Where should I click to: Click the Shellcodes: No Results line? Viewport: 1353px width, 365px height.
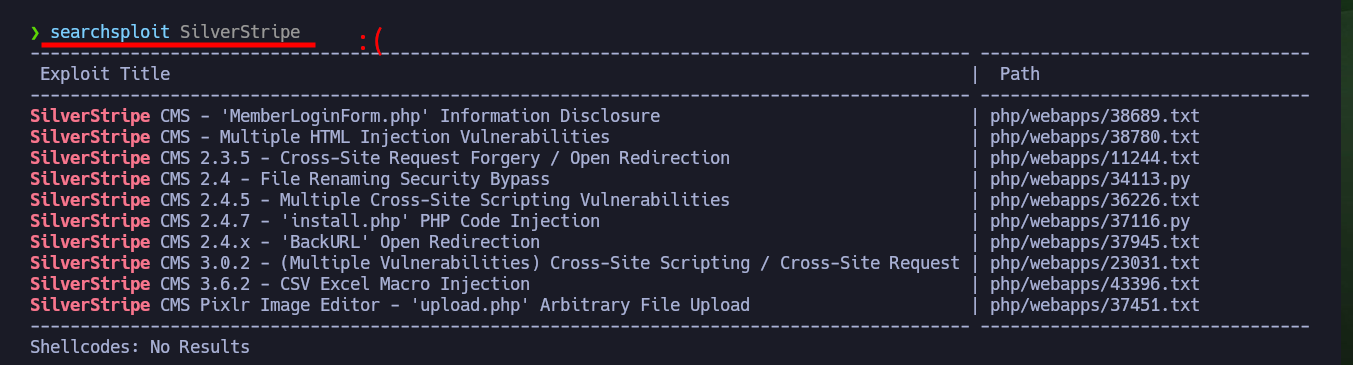pos(140,347)
